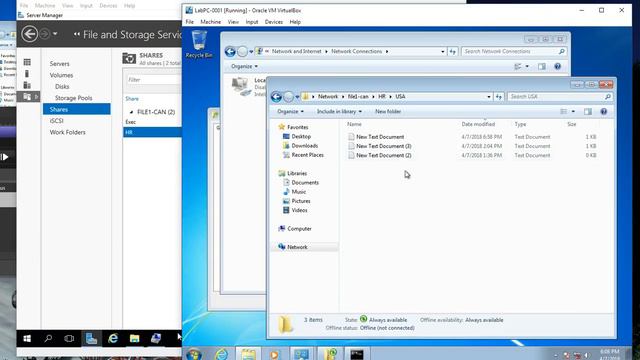Open help in Network Connections window
This screenshot has height=360, width=640.
(x=558, y=66)
